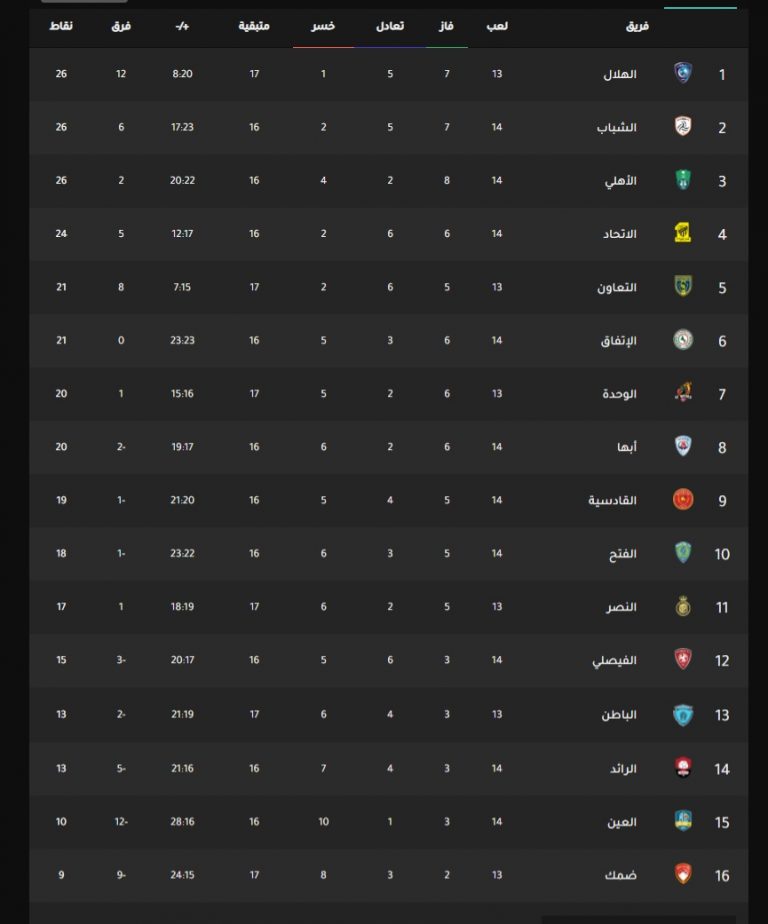
Task: Open the أبها team name link
Action: point(627,447)
